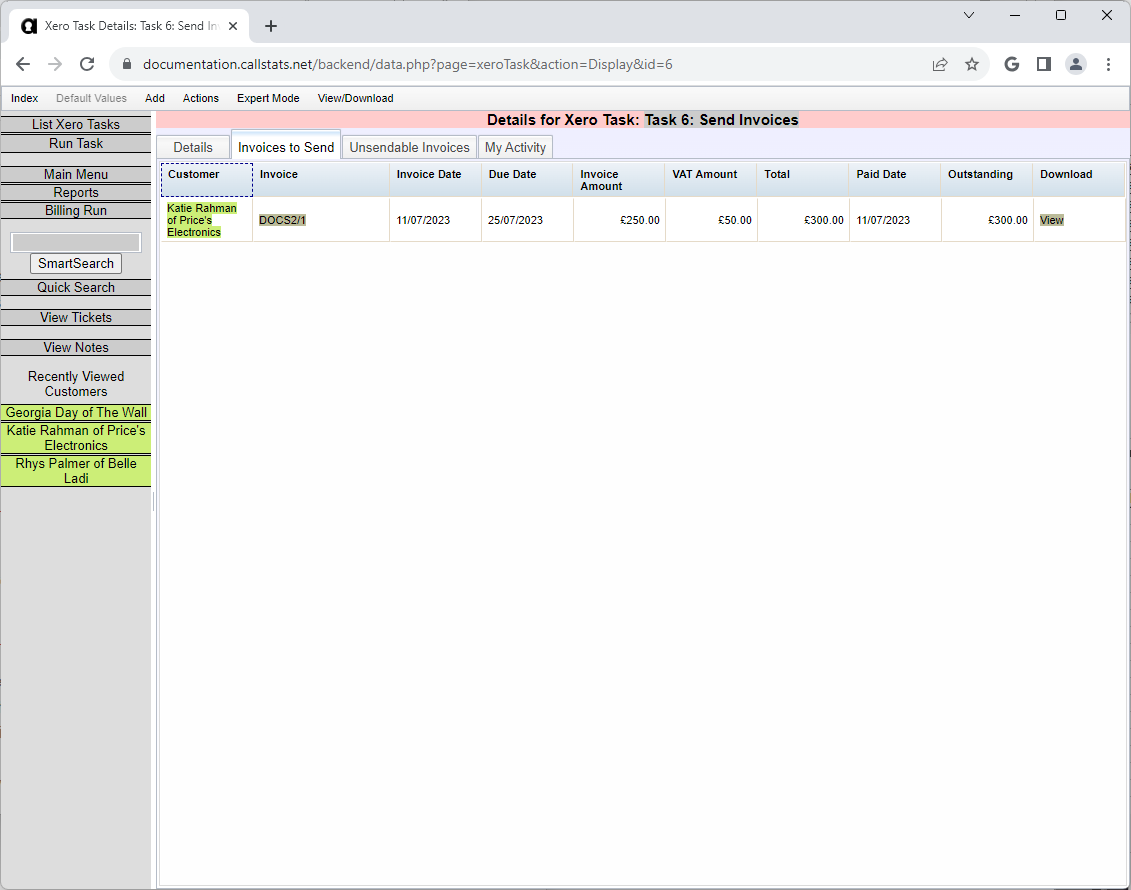The image size is (1131, 890).
Task: Open the three-dot browser menu
Action: pyautogui.click(x=1108, y=63)
